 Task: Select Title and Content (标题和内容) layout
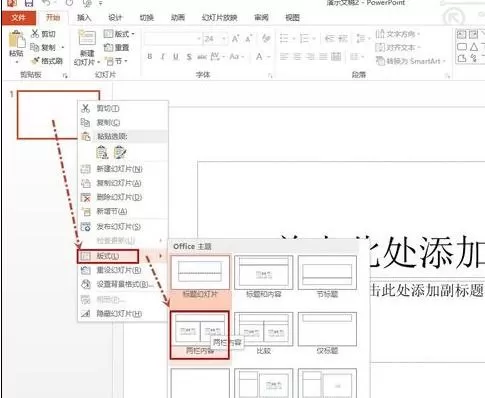tap(263, 277)
